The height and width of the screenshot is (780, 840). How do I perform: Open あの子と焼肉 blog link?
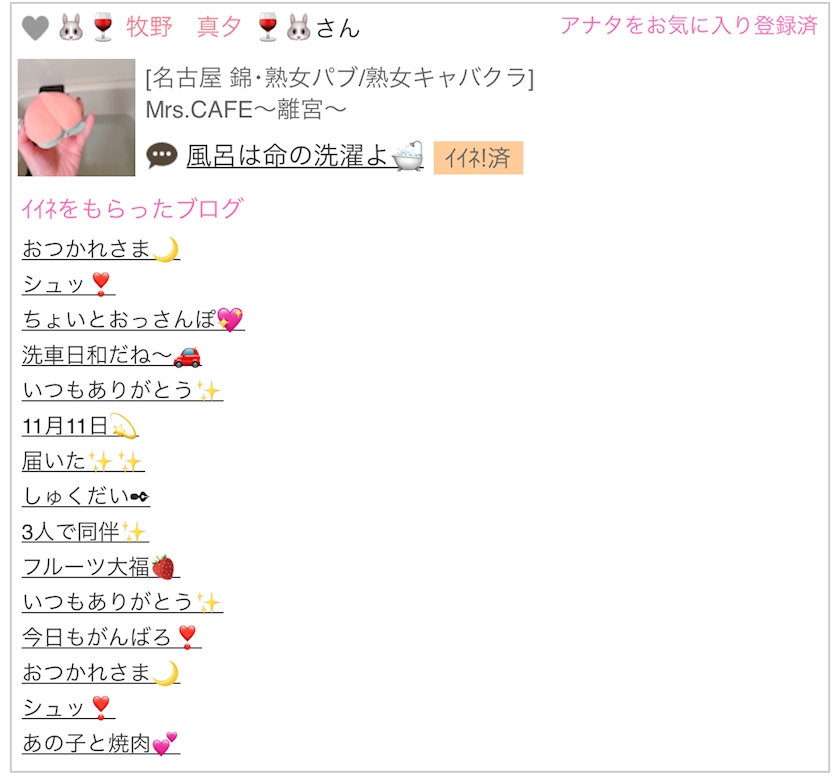point(101,744)
